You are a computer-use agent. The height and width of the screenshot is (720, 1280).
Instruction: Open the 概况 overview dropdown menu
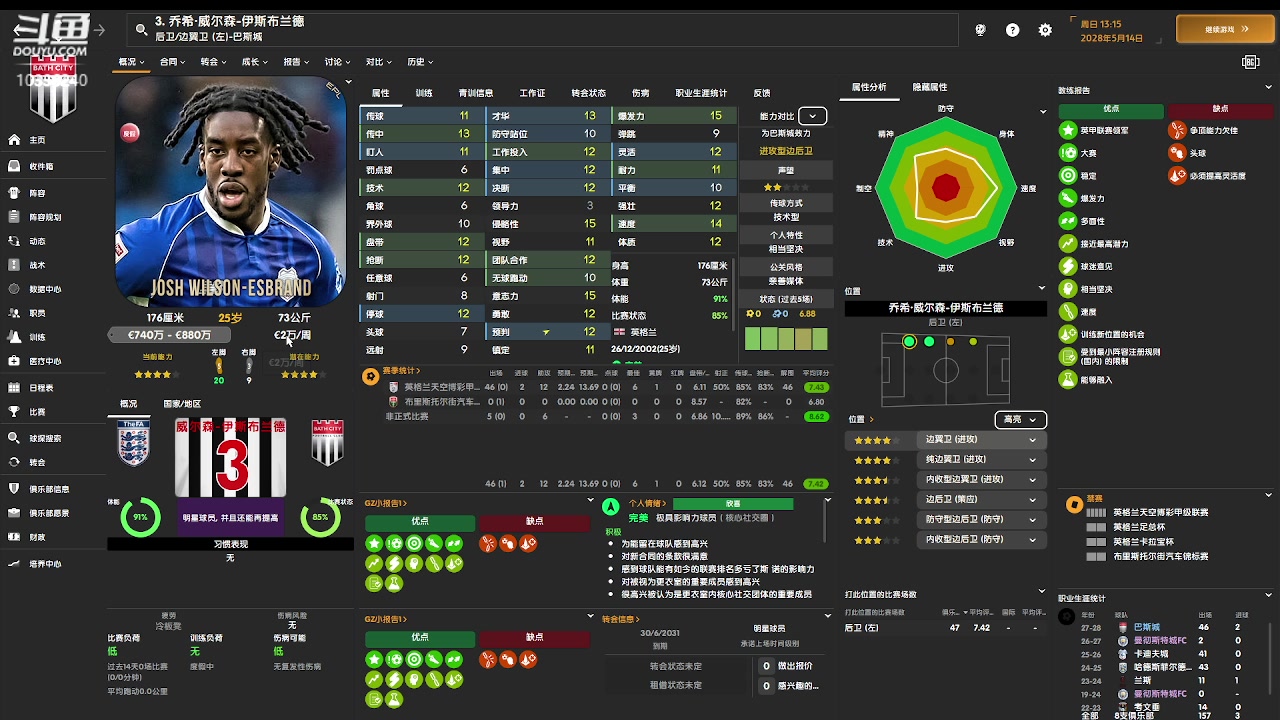(x=131, y=62)
